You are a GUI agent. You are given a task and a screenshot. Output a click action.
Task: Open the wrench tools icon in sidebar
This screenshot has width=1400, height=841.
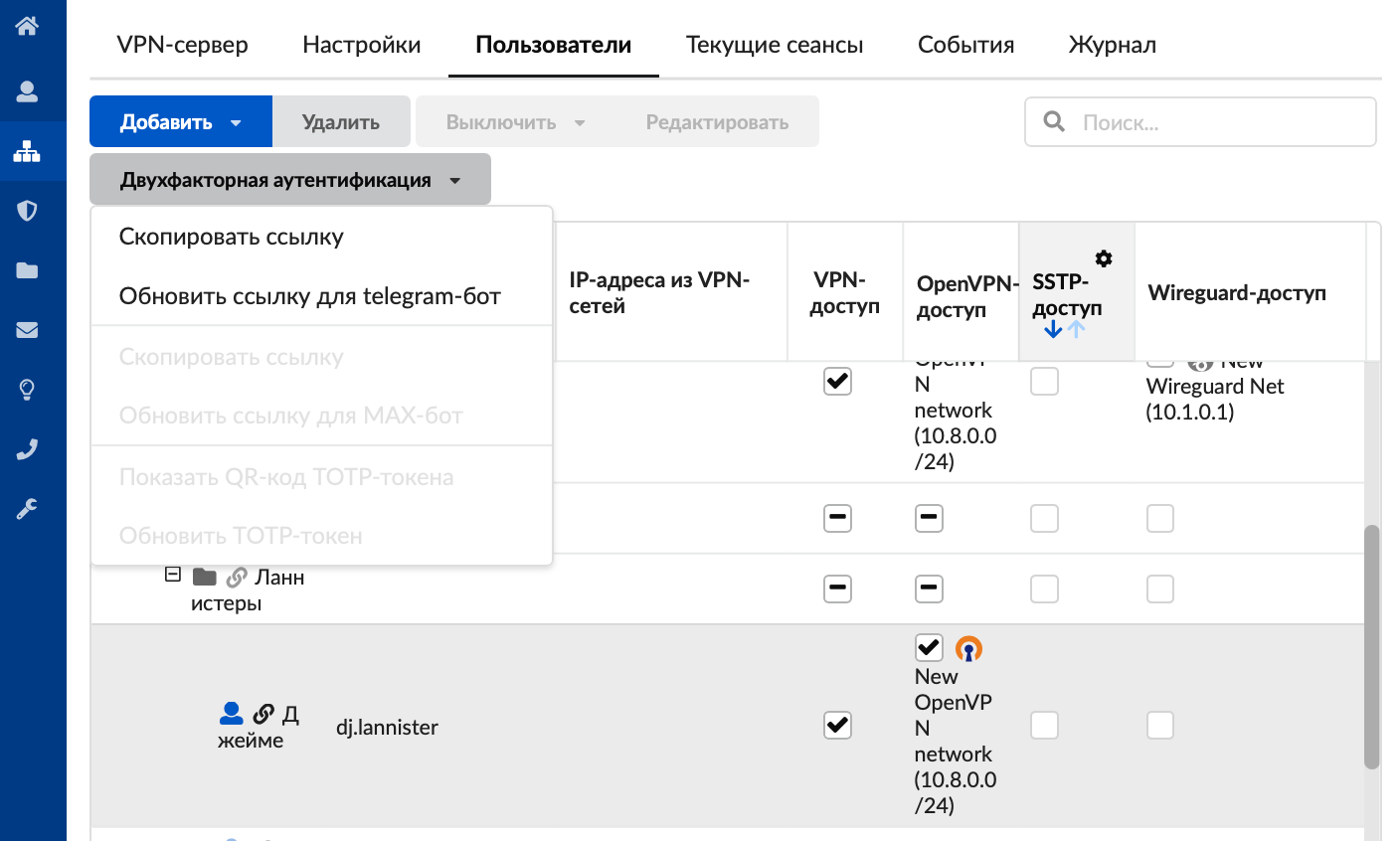27,509
